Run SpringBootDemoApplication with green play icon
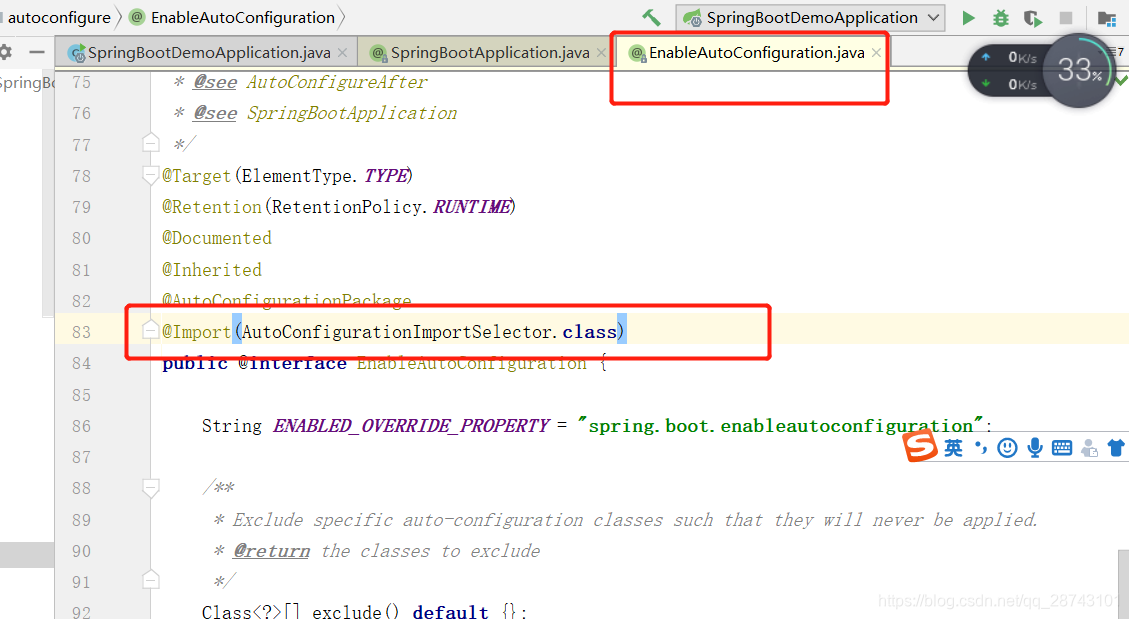 (x=966, y=17)
